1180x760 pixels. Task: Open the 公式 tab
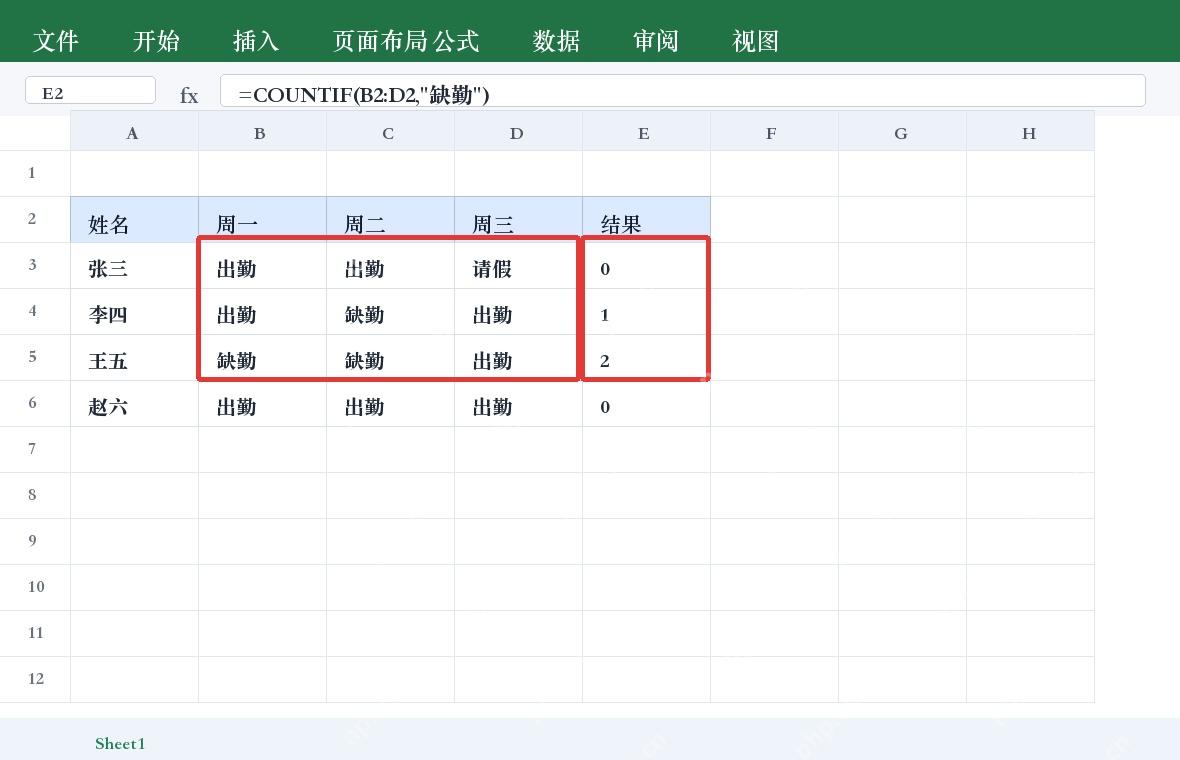point(456,41)
